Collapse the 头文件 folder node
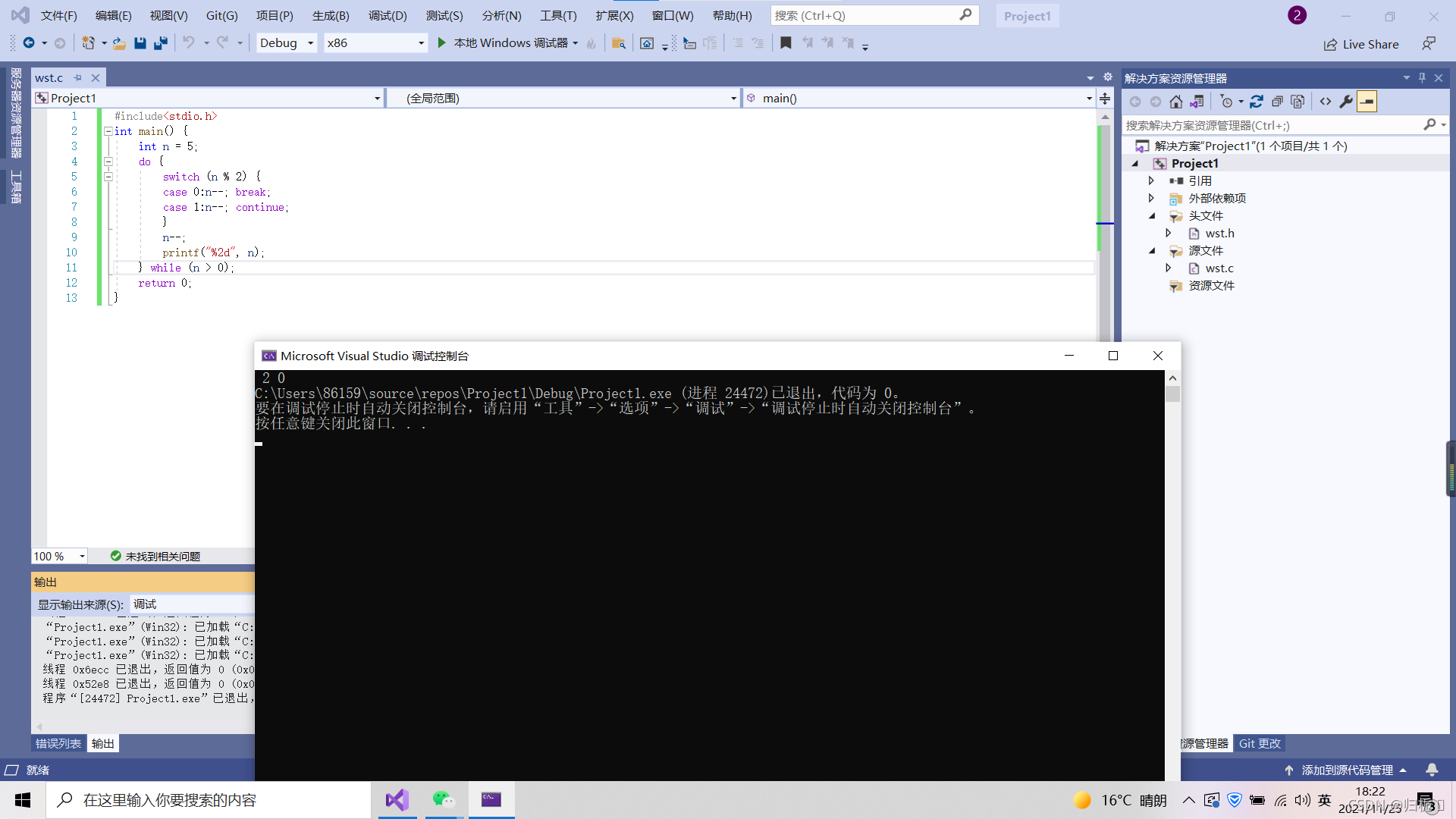 tap(1152, 216)
